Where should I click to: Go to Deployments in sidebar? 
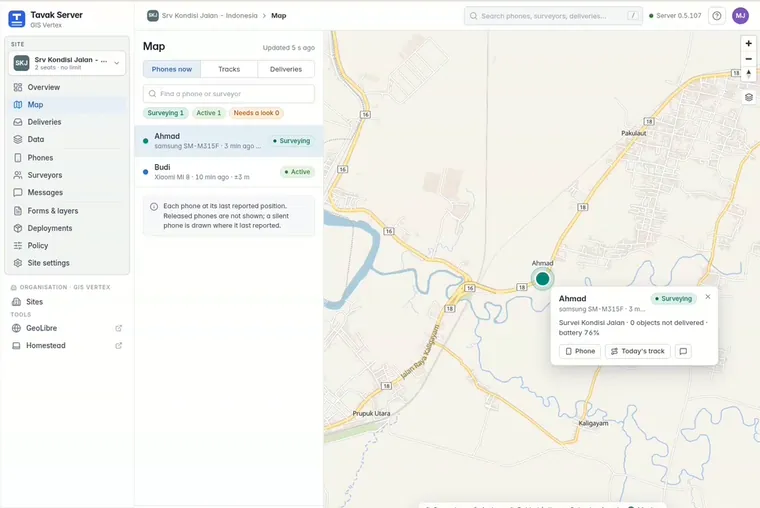tap(67, 228)
